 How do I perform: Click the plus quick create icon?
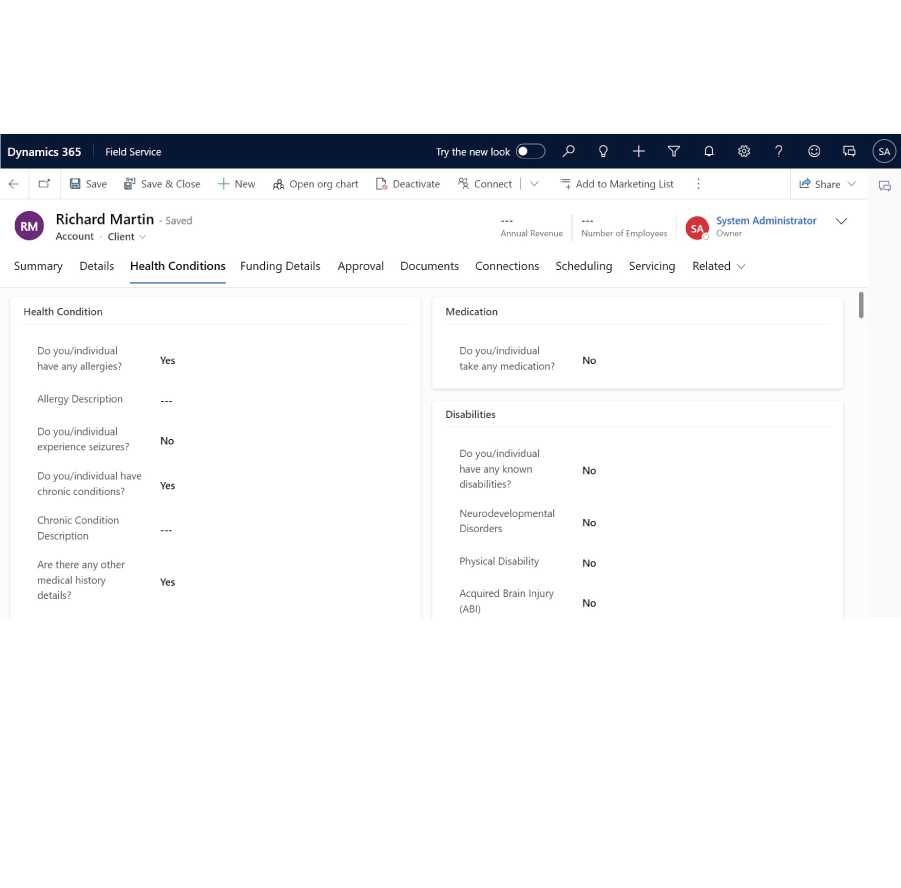pos(638,151)
